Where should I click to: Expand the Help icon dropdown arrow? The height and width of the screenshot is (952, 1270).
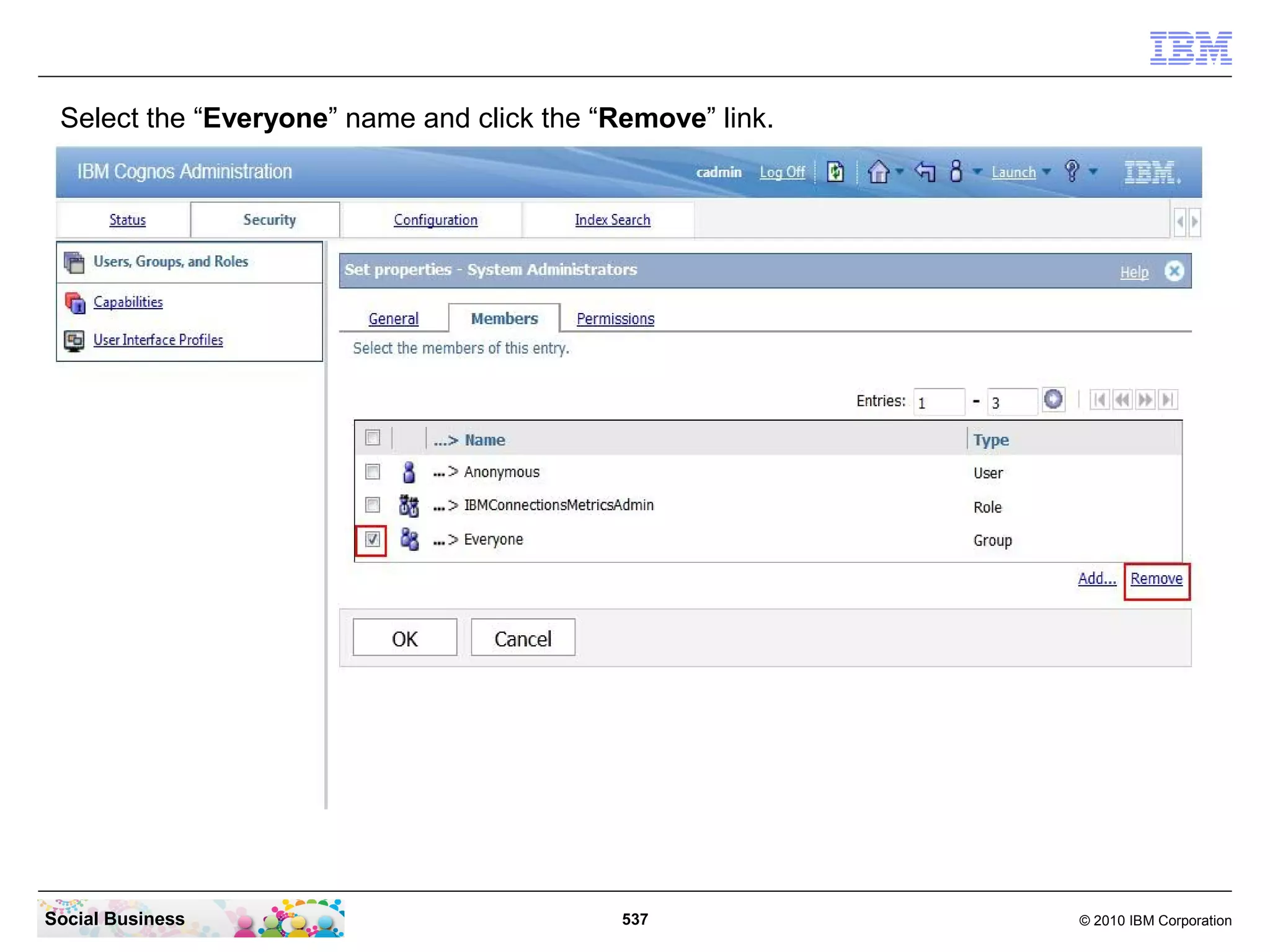[1093, 172]
